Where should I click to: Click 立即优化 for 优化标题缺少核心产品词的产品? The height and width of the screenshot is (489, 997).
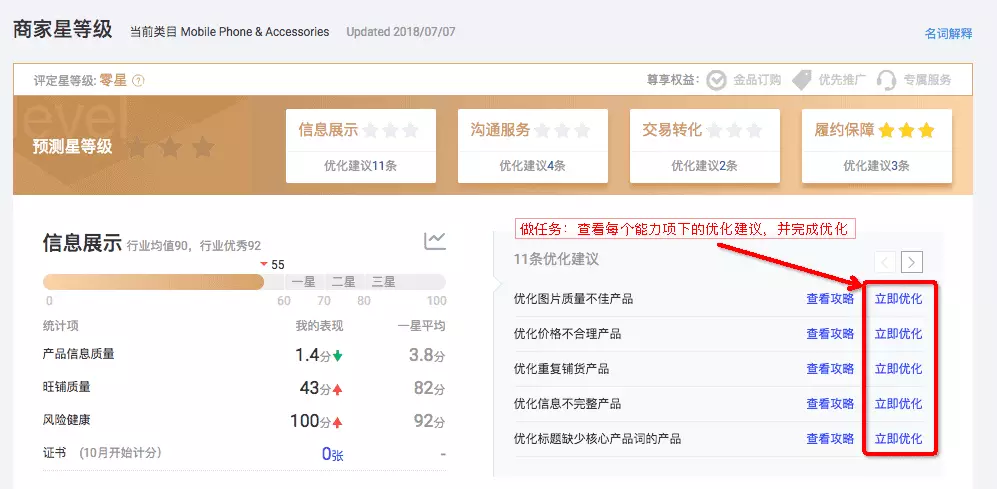click(x=898, y=438)
